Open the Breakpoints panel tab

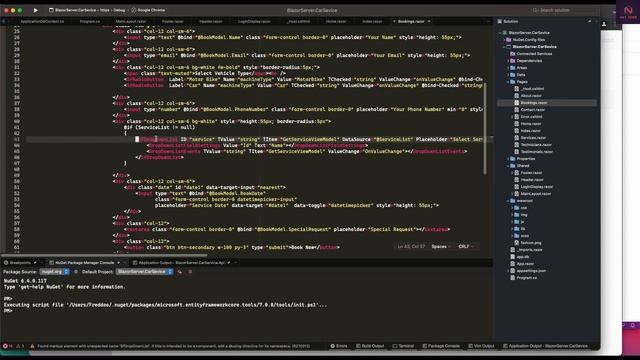(x=20, y=263)
